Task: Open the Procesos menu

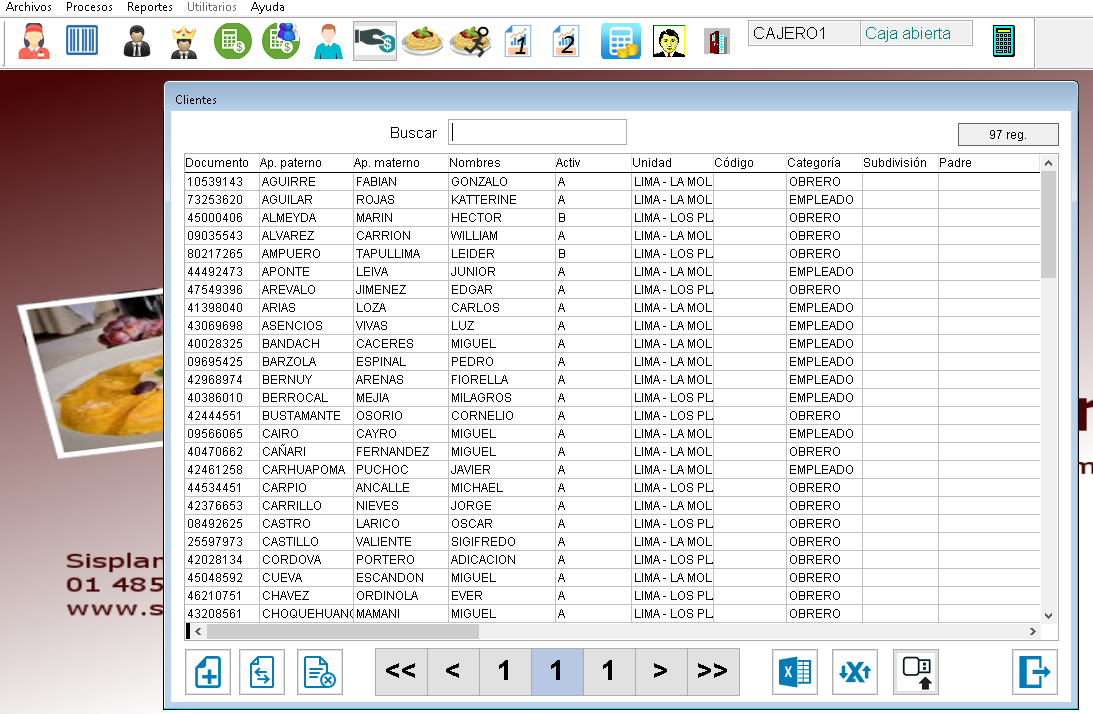Action: pyautogui.click(x=89, y=7)
